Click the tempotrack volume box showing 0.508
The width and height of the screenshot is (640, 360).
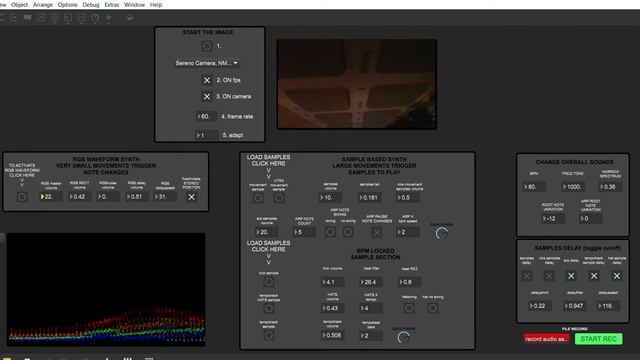point(332,336)
